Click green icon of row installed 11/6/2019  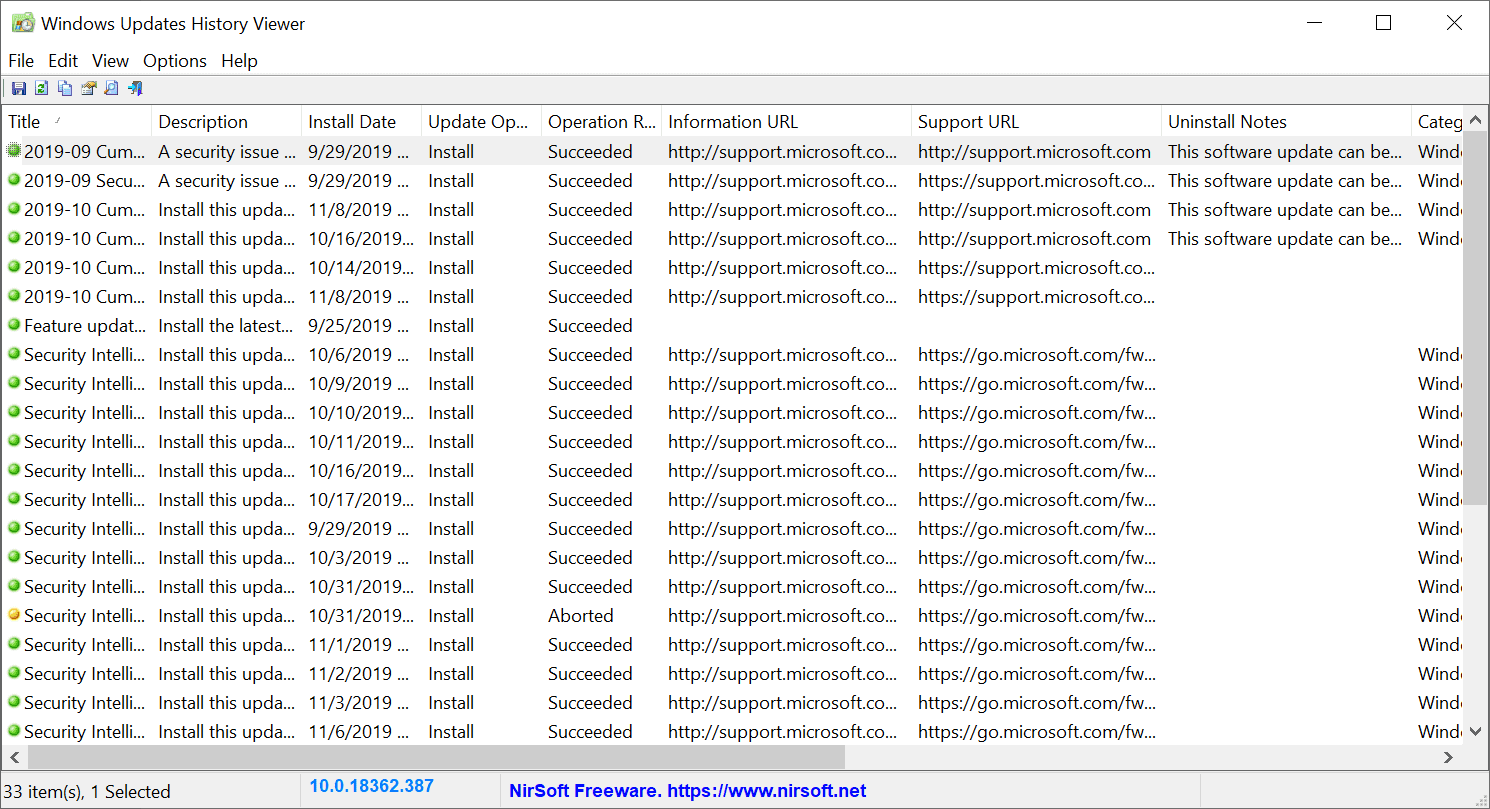[14, 731]
